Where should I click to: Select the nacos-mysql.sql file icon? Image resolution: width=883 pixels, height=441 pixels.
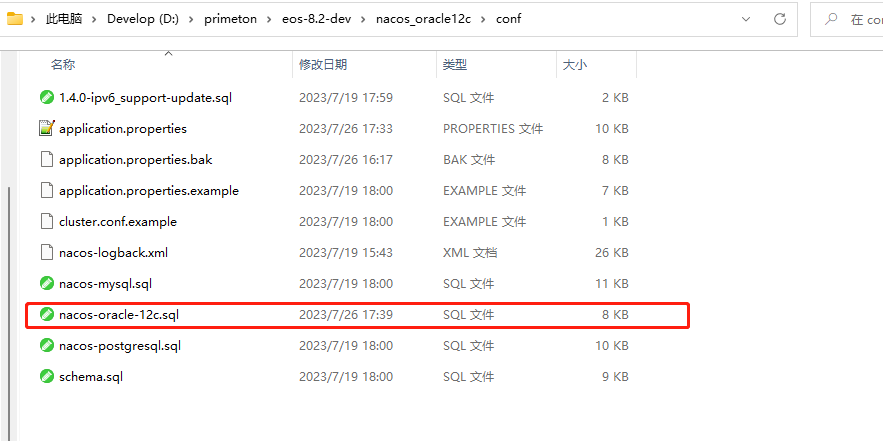point(46,284)
